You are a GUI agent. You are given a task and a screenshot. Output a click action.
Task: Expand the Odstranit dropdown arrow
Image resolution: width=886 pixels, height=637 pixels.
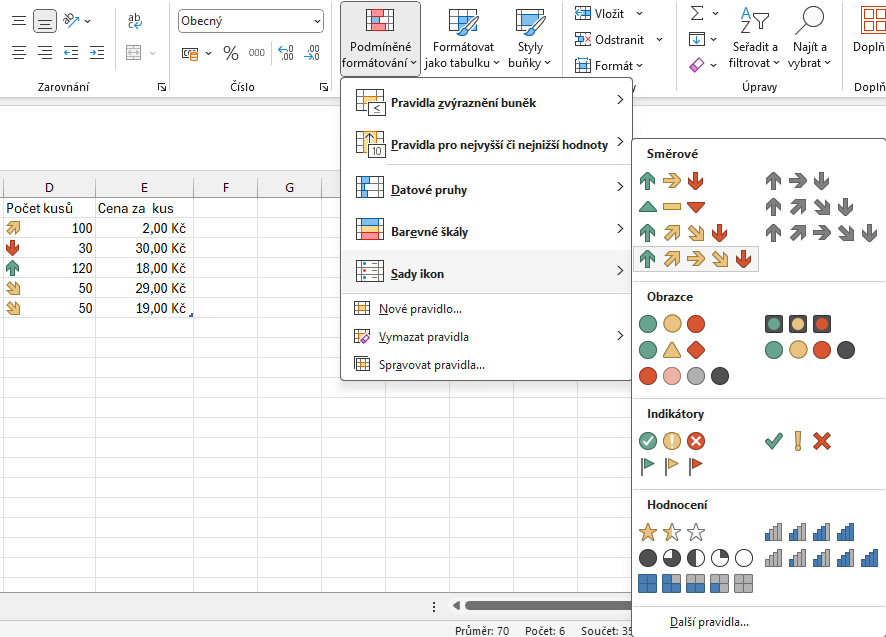tap(658, 40)
